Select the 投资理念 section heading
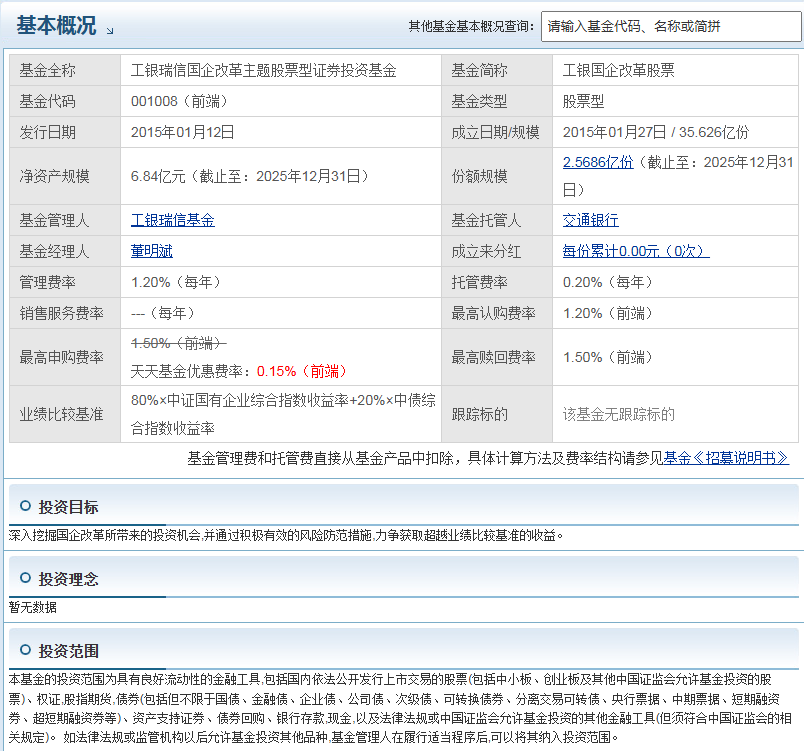Image resolution: width=804 pixels, height=751 pixels. coord(68,579)
